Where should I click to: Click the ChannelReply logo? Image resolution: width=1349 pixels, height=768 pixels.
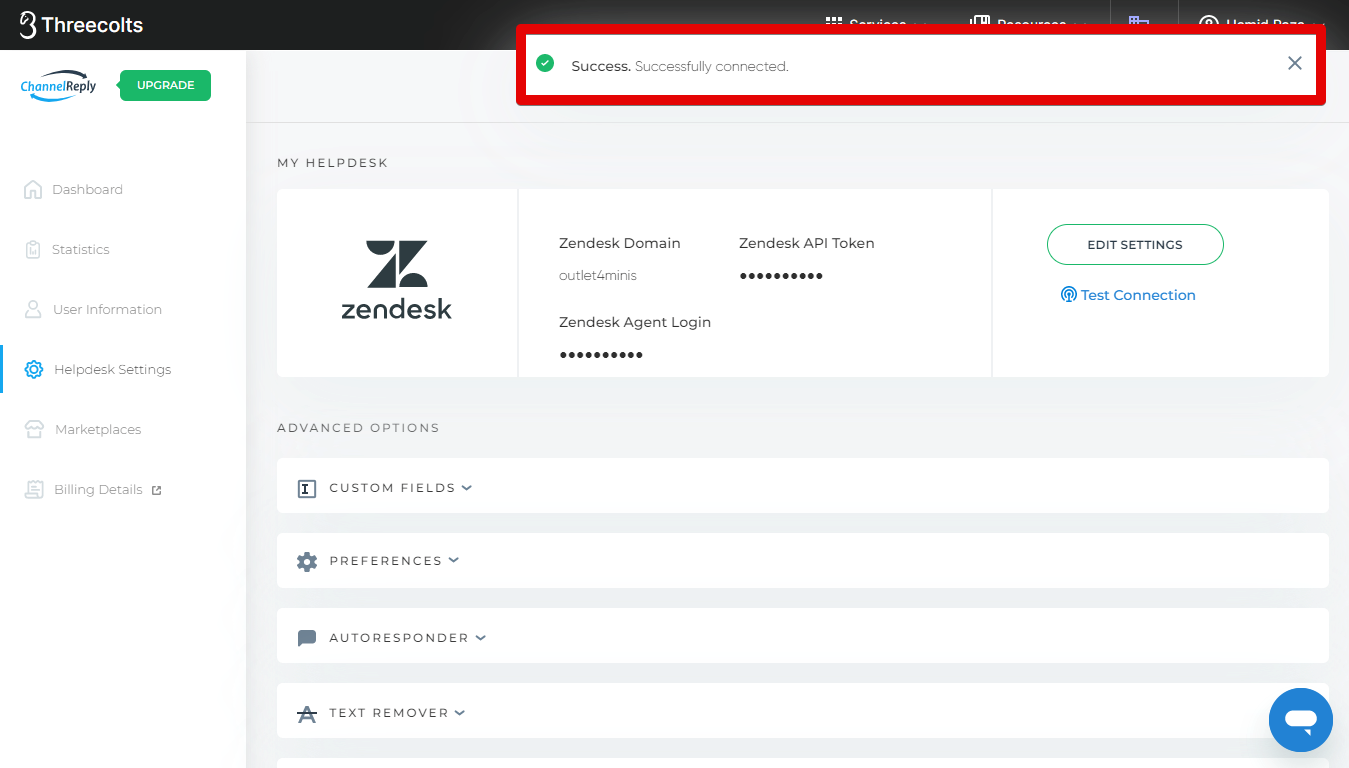tap(59, 86)
